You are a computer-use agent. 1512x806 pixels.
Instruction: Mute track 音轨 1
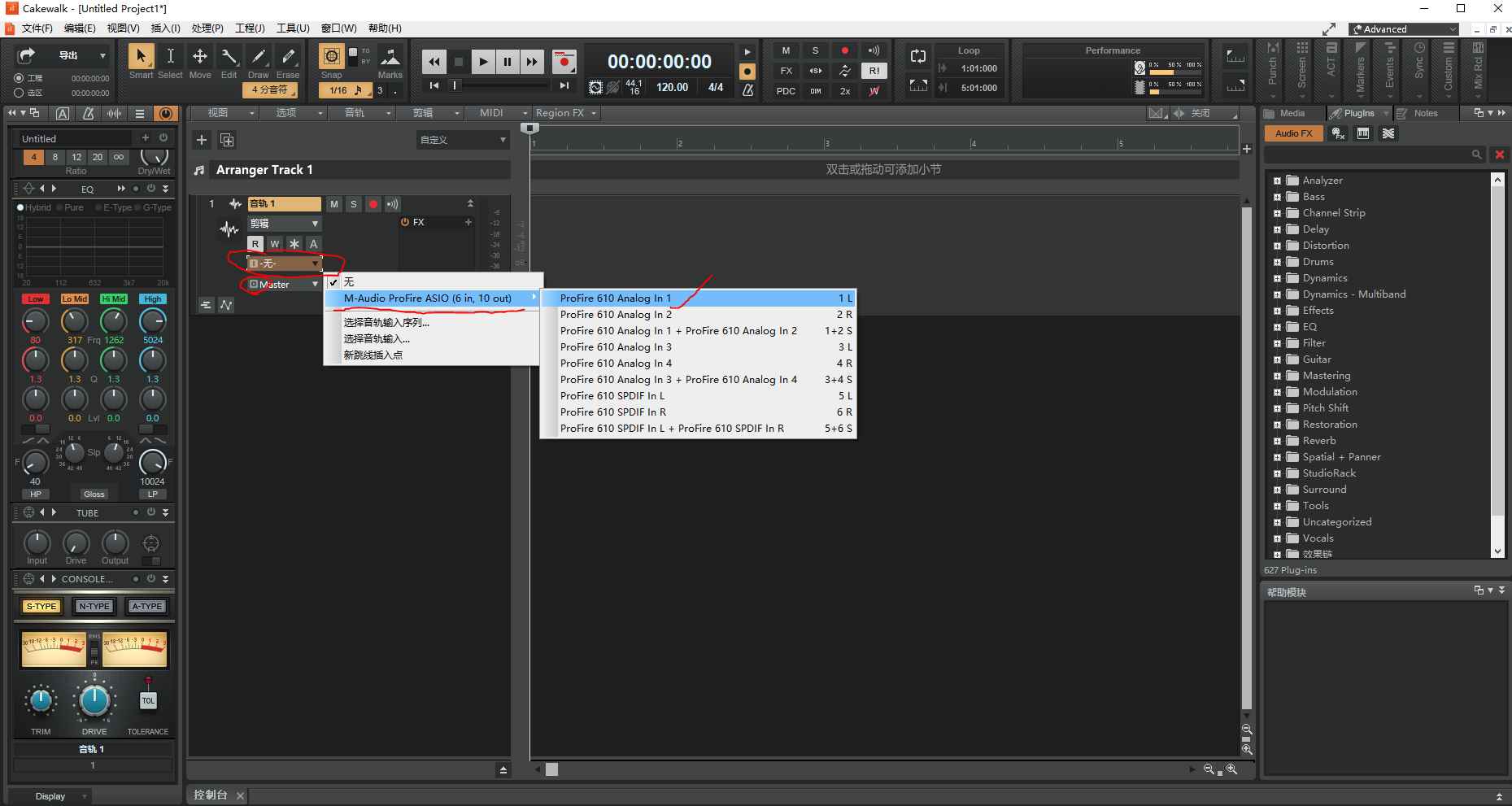click(x=333, y=204)
